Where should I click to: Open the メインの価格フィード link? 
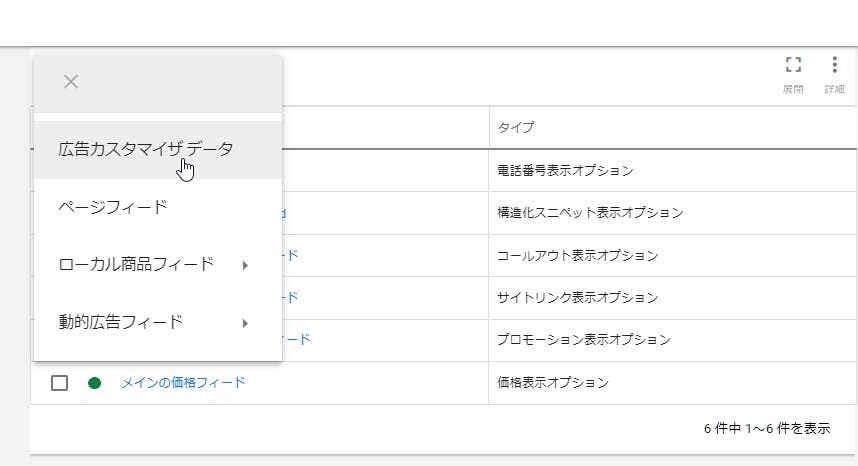[x=183, y=383]
